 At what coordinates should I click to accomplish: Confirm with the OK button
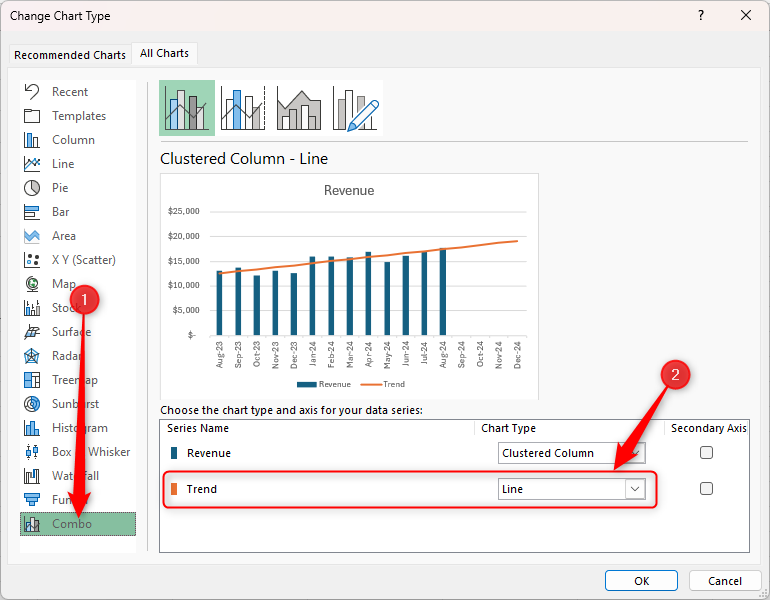coord(641,581)
